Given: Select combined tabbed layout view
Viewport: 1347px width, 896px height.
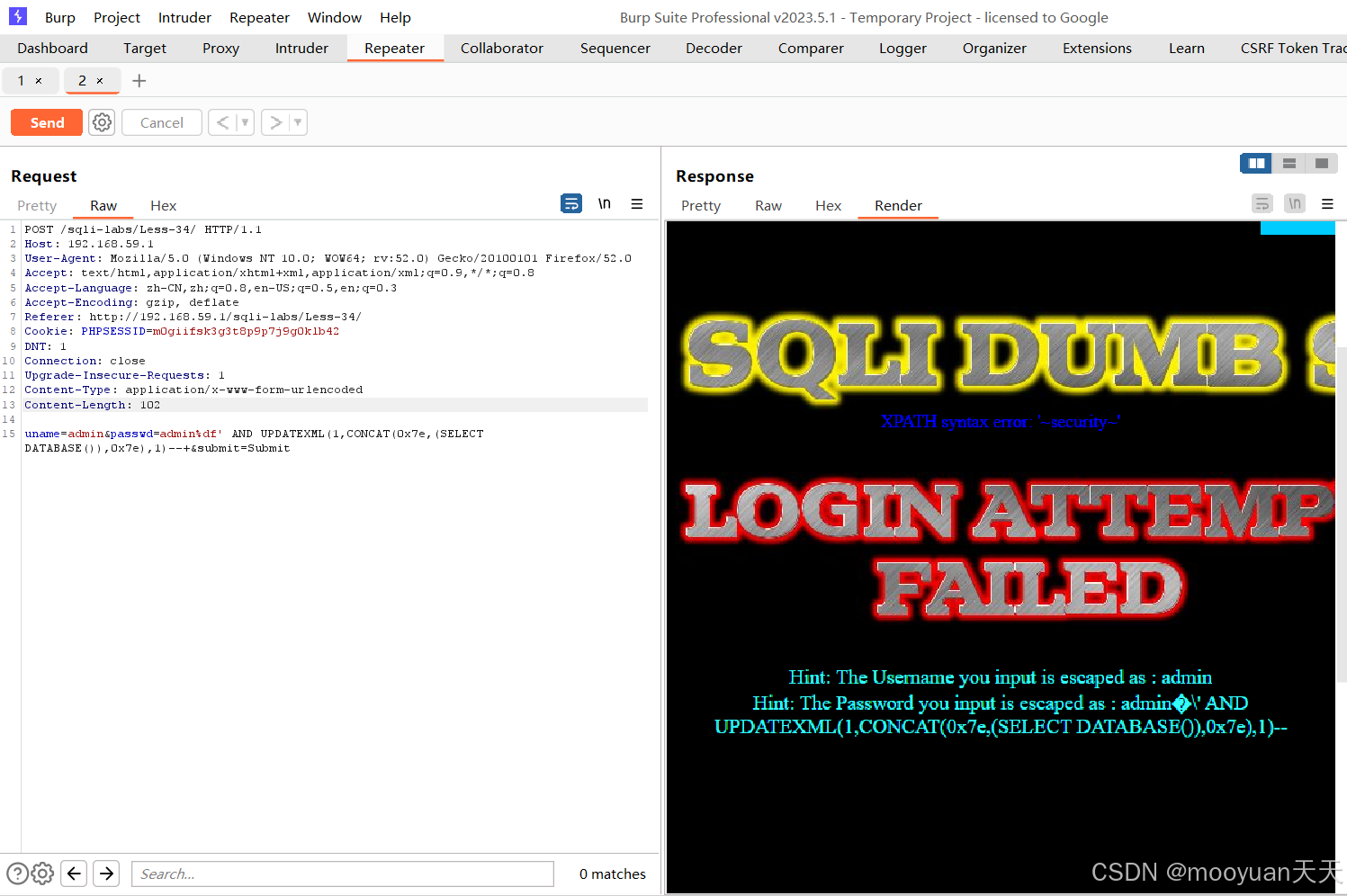Looking at the screenshot, I should 1321,163.
